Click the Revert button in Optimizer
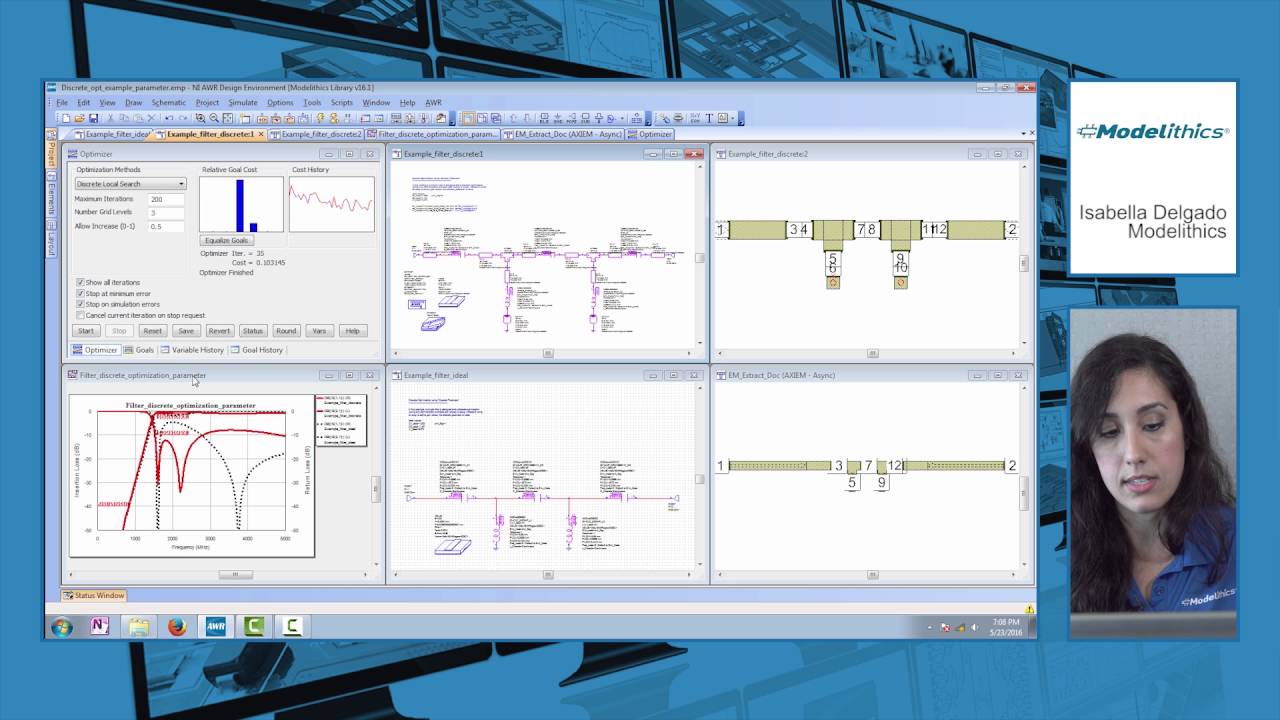The image size is (1280, 720). pyautogui.click(x=219, y=331)
